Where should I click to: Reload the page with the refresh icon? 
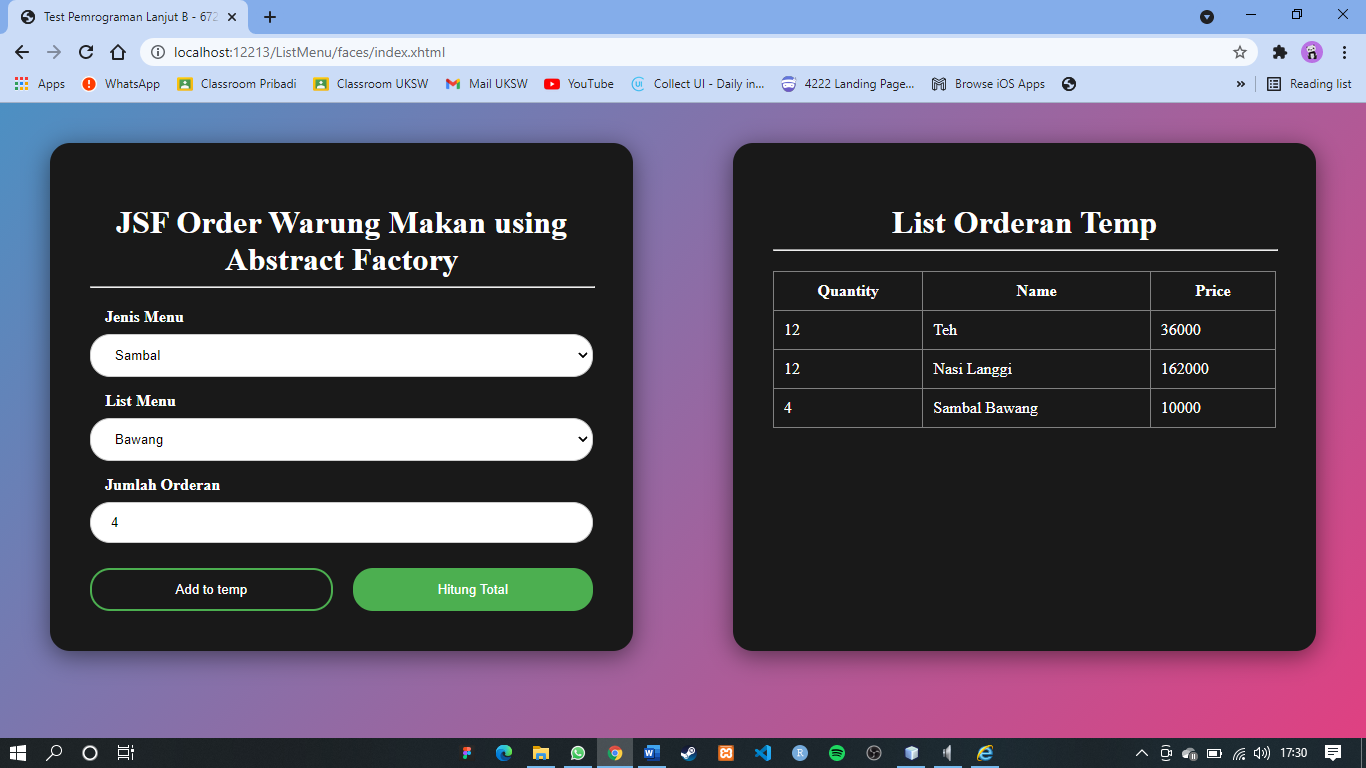[86, 52]
